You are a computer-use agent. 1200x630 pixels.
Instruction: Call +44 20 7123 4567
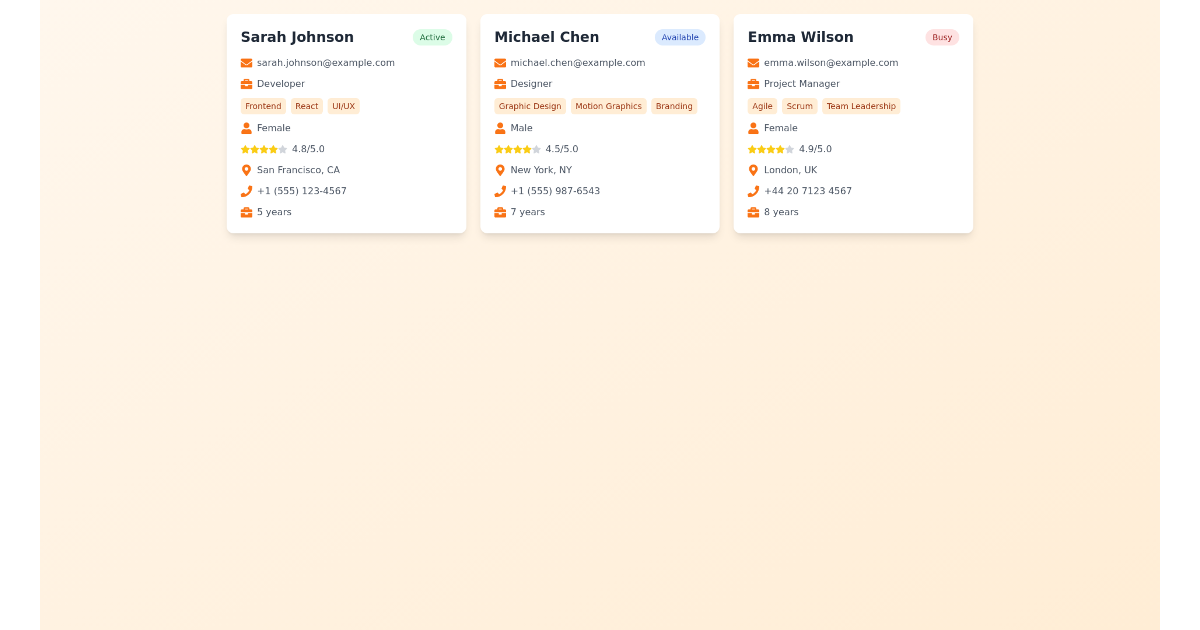pos(808,191)
